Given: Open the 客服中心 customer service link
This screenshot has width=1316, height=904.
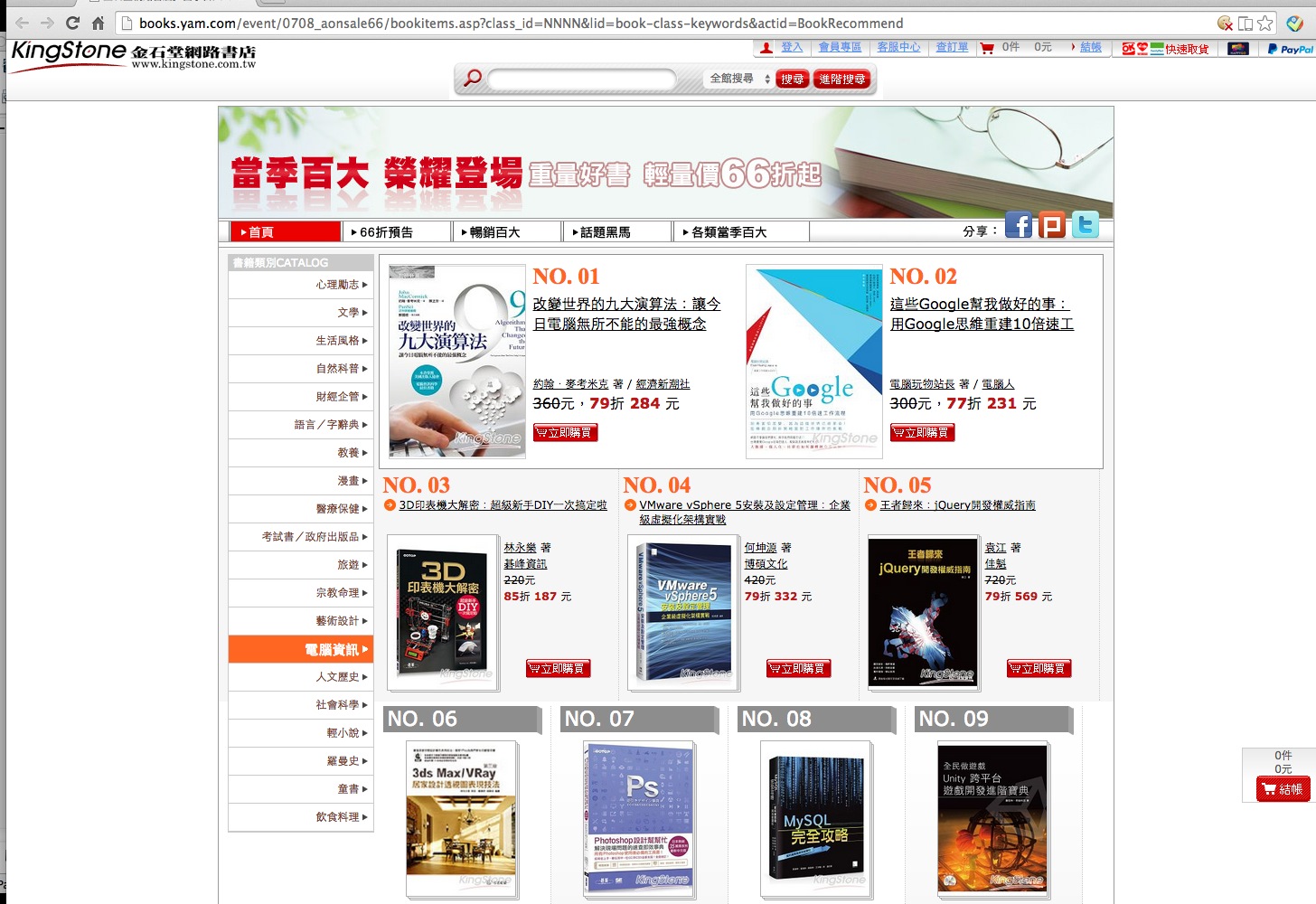Looking at the screenshot, I should tap(898, 47).
